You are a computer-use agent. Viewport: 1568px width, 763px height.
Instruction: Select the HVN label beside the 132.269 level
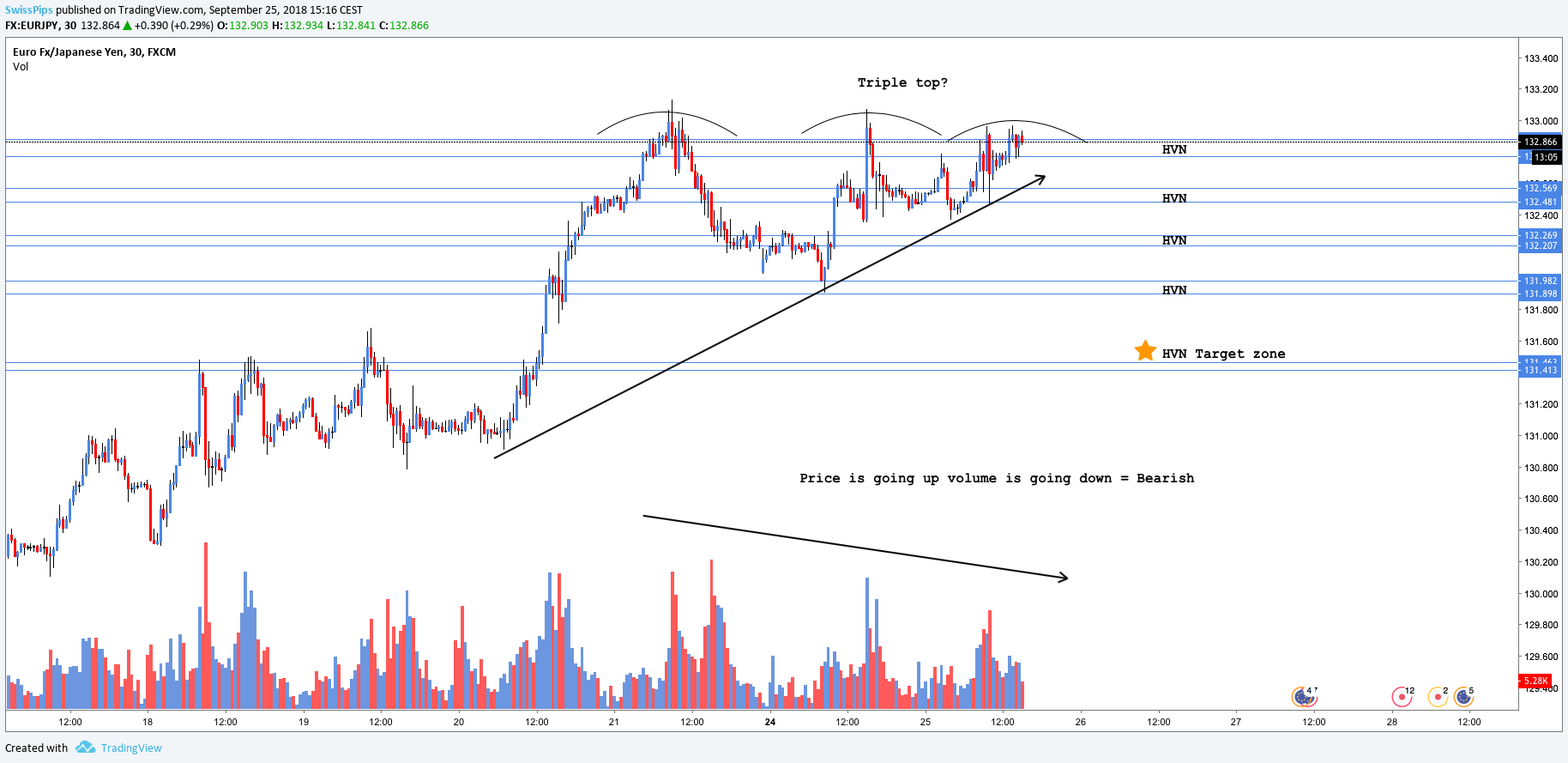pos(1174,240)
